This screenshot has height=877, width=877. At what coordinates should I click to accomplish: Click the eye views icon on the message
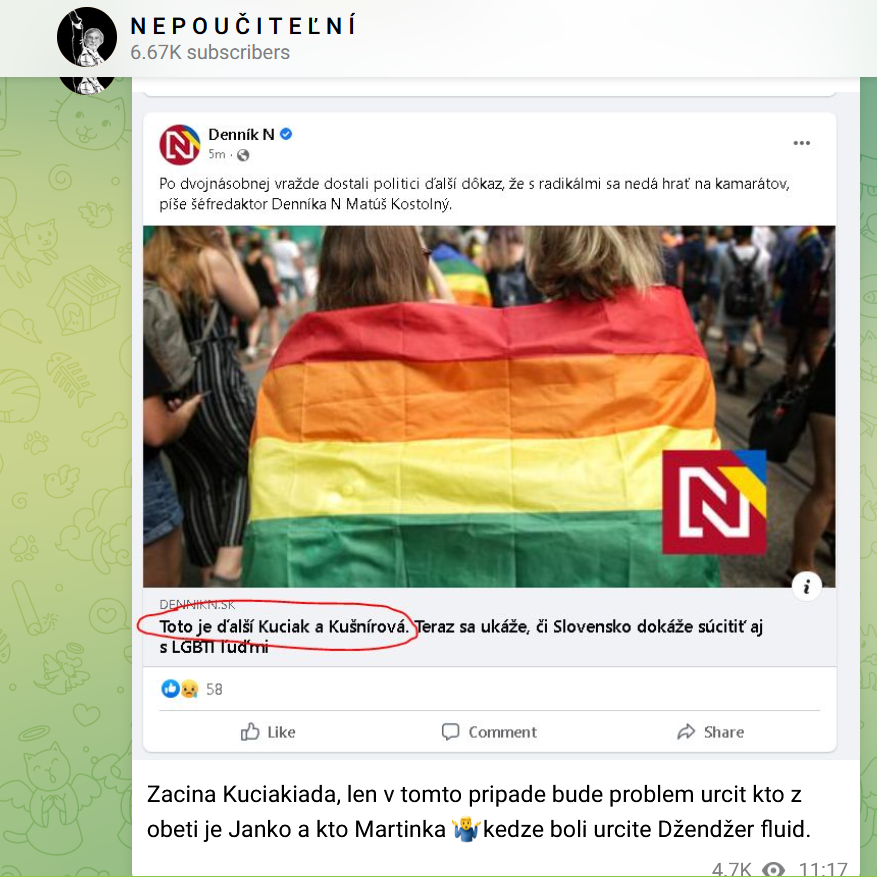point(774,869)
